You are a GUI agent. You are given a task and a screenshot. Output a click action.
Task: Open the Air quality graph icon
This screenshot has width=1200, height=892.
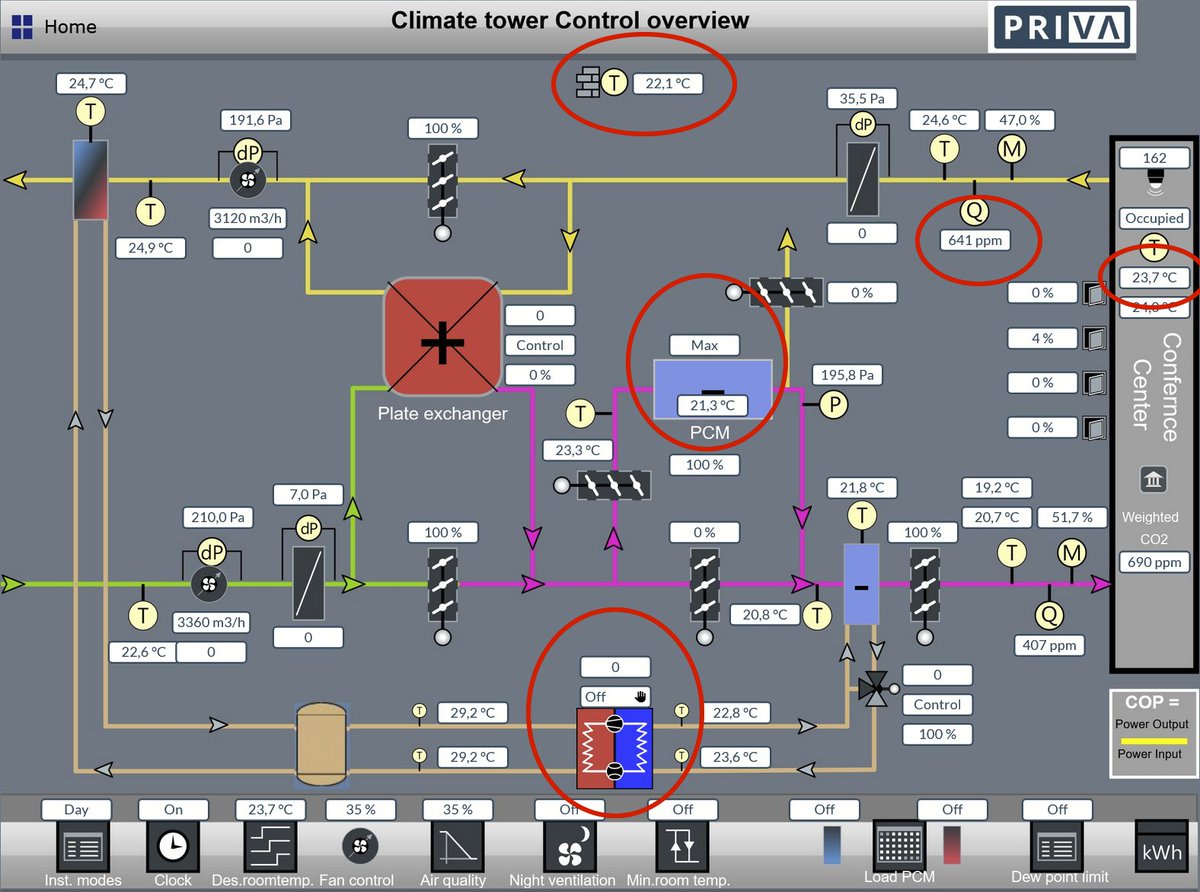click(456, 847)
